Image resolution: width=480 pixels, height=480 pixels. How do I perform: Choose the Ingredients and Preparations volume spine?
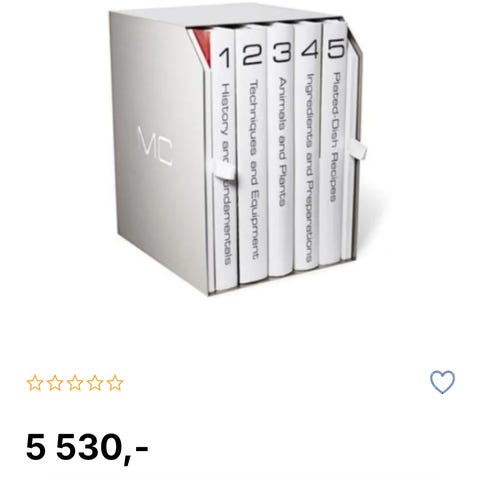[x=308, y=147]
